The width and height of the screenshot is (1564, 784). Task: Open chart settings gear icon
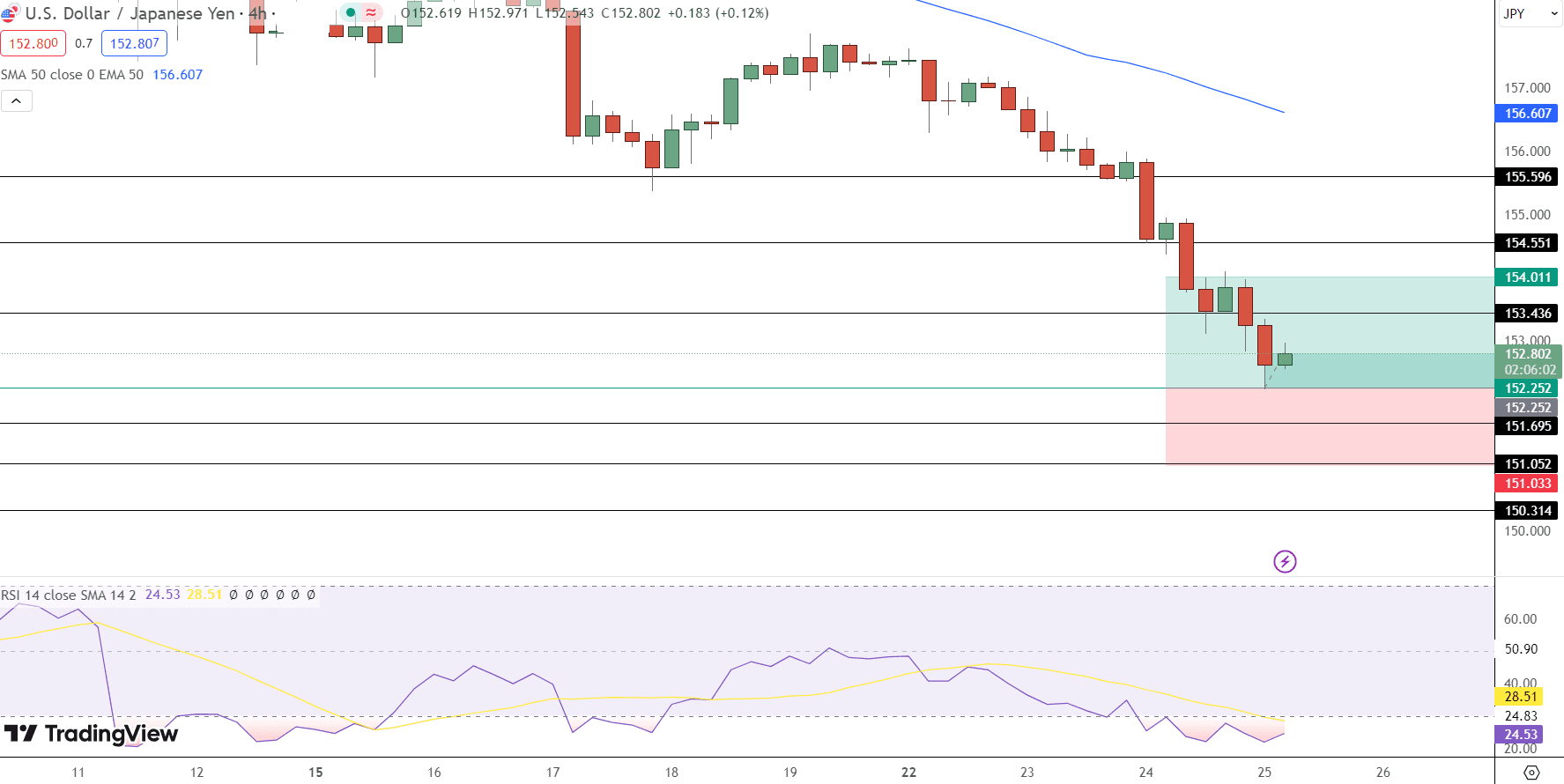1531,773
